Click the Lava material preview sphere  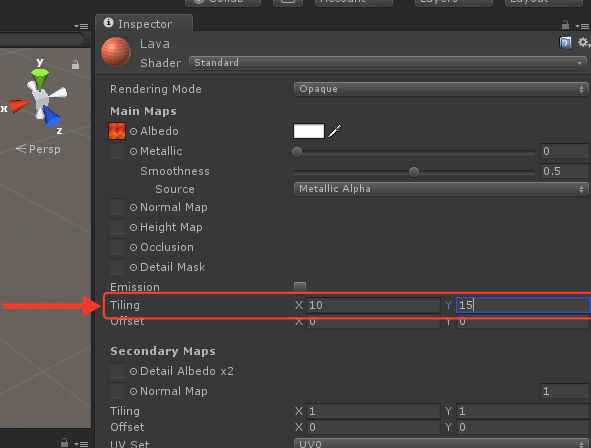click(116, 52)
